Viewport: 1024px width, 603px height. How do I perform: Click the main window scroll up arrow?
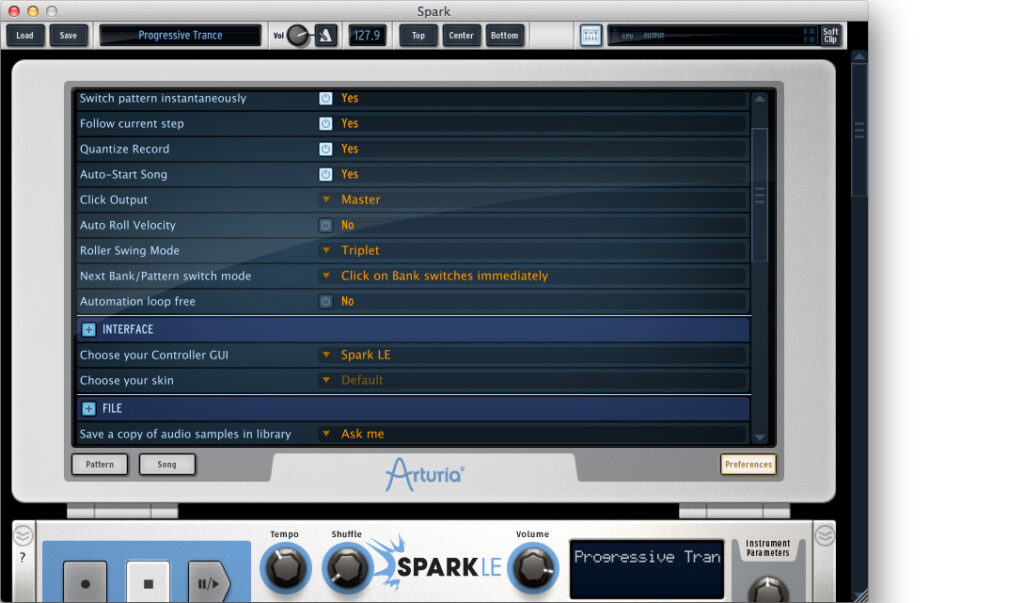[x=859, y=57]
